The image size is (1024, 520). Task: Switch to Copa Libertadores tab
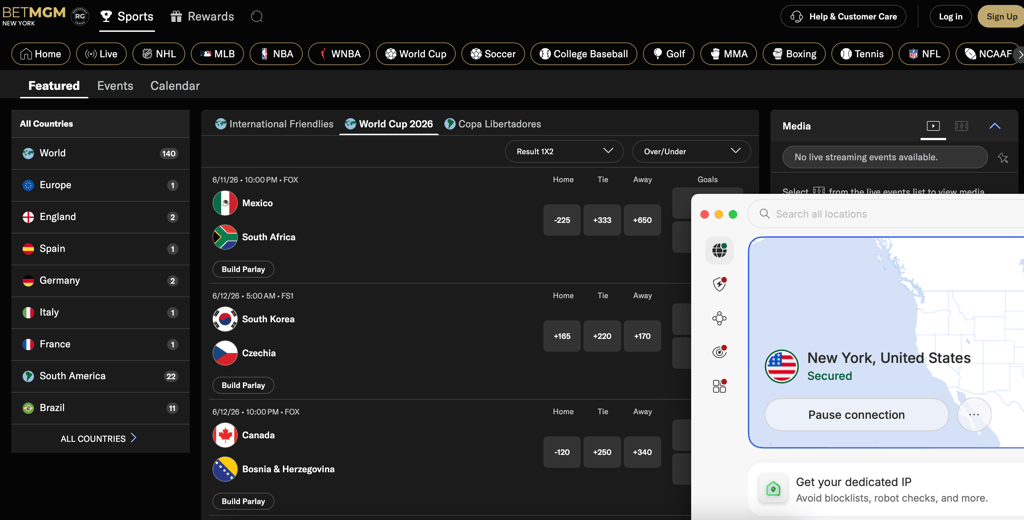pos(492,123)
